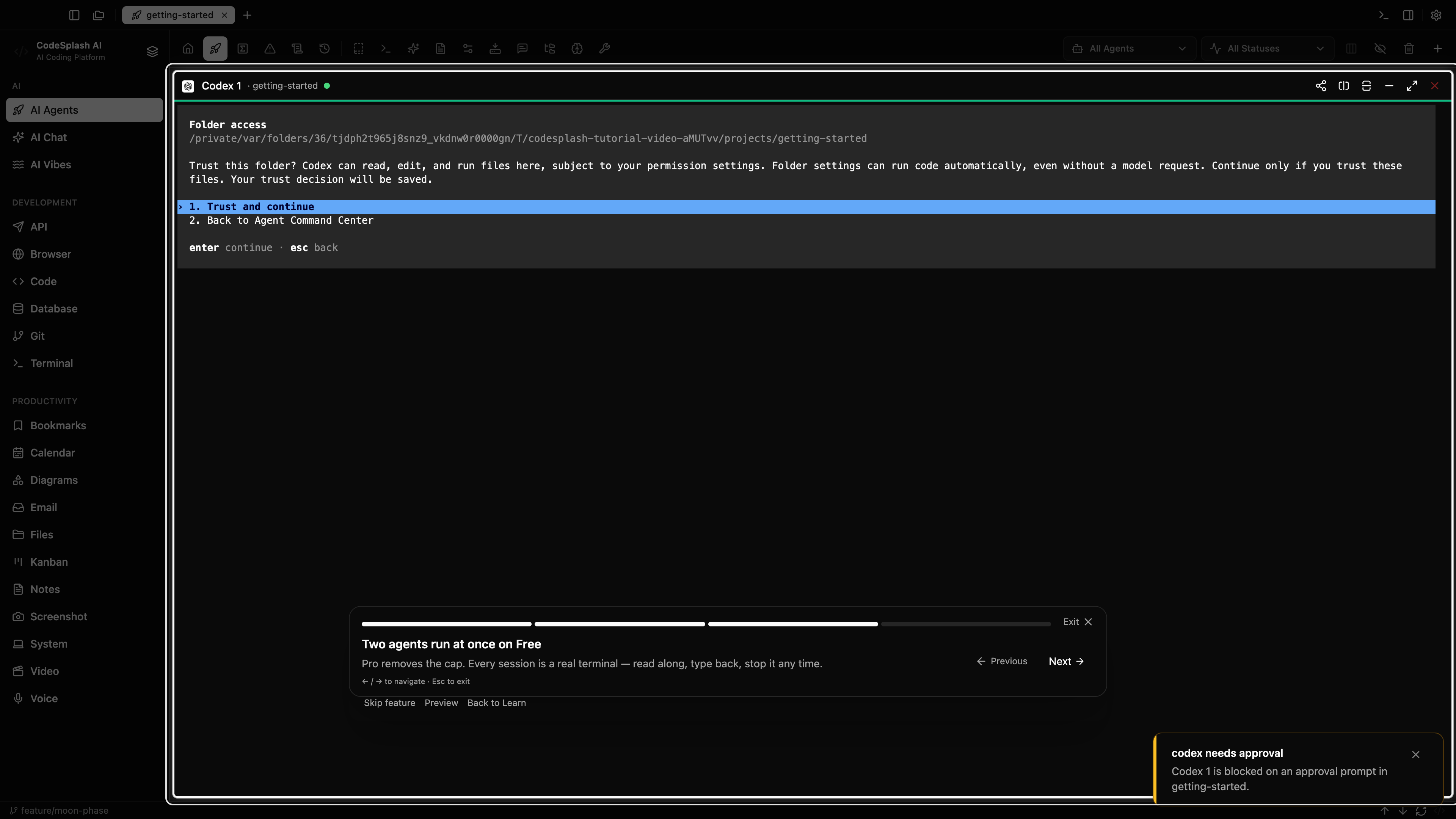1456x819 pixels.
Task: Open AI Agents in sidebar
Action: coord(85,110)
